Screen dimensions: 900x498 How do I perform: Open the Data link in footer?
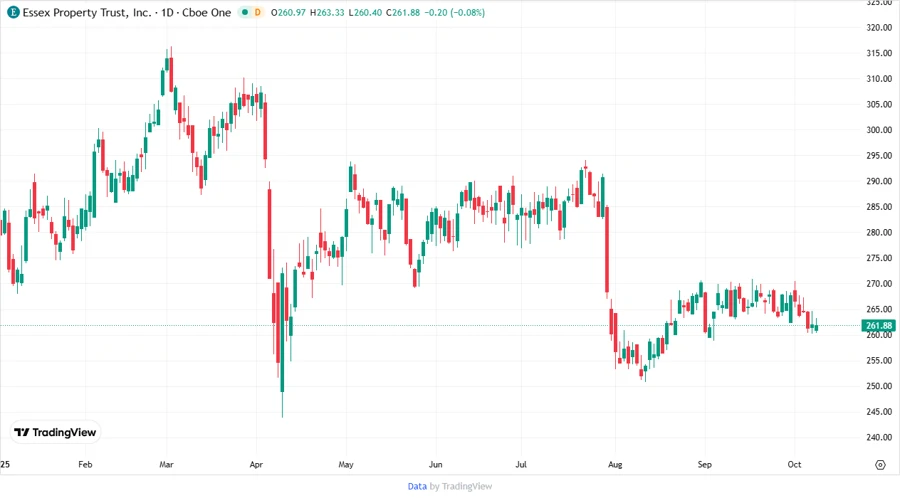click(417, 486)
